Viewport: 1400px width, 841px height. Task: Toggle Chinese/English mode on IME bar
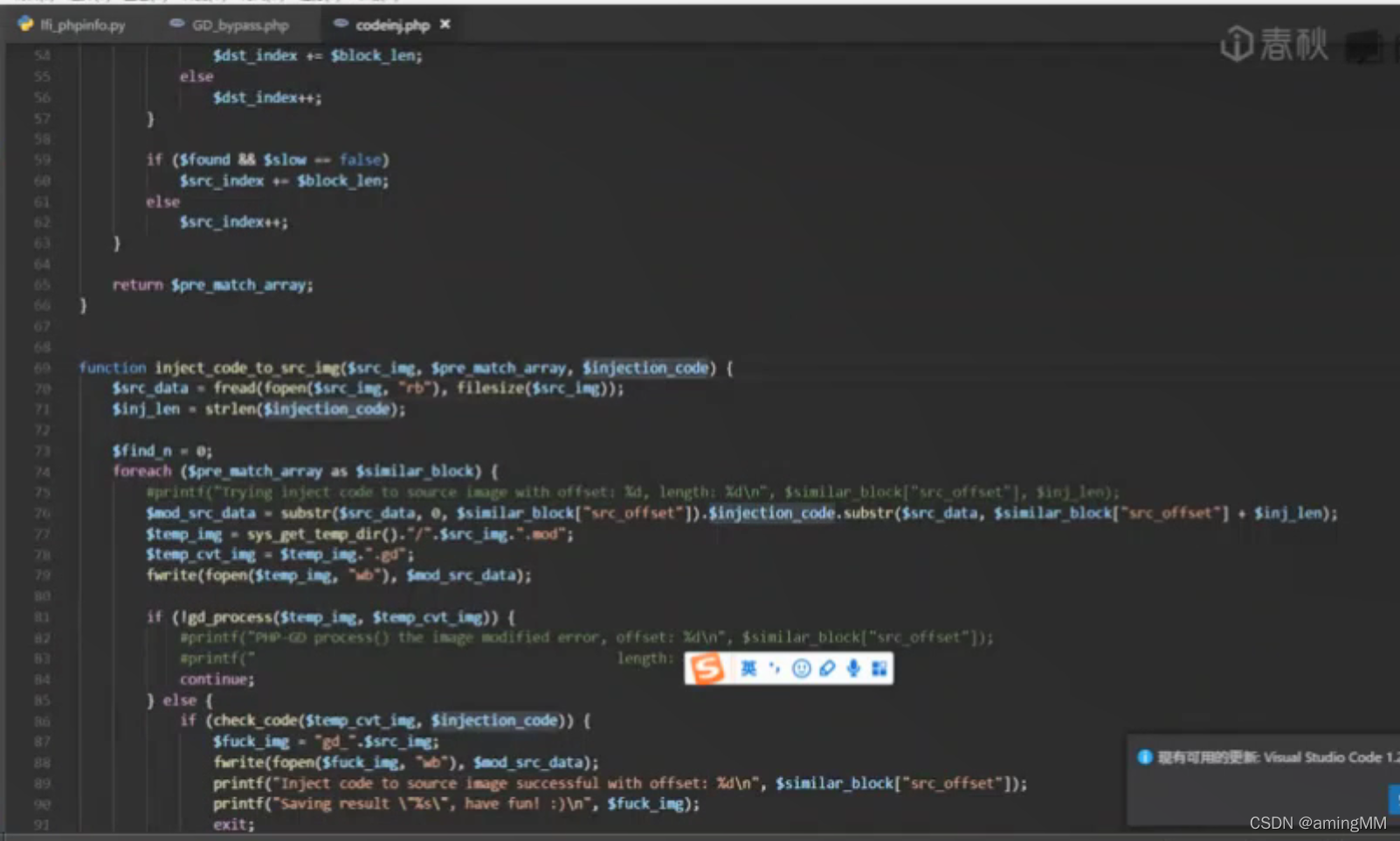(x=748, y=669)
